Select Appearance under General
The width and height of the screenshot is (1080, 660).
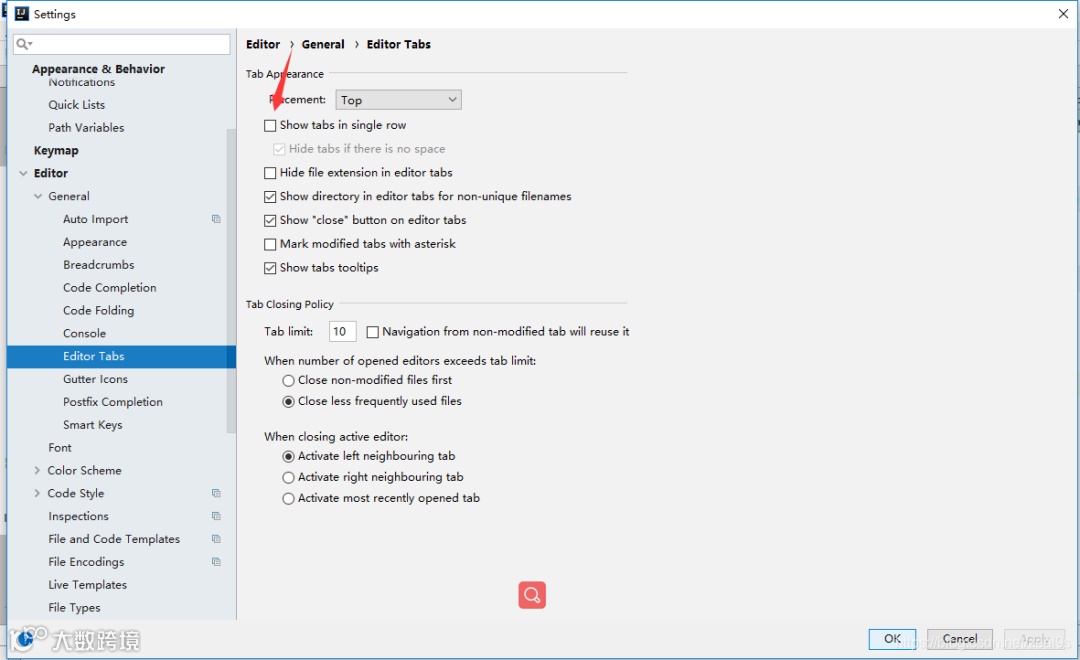click(95, 242)
